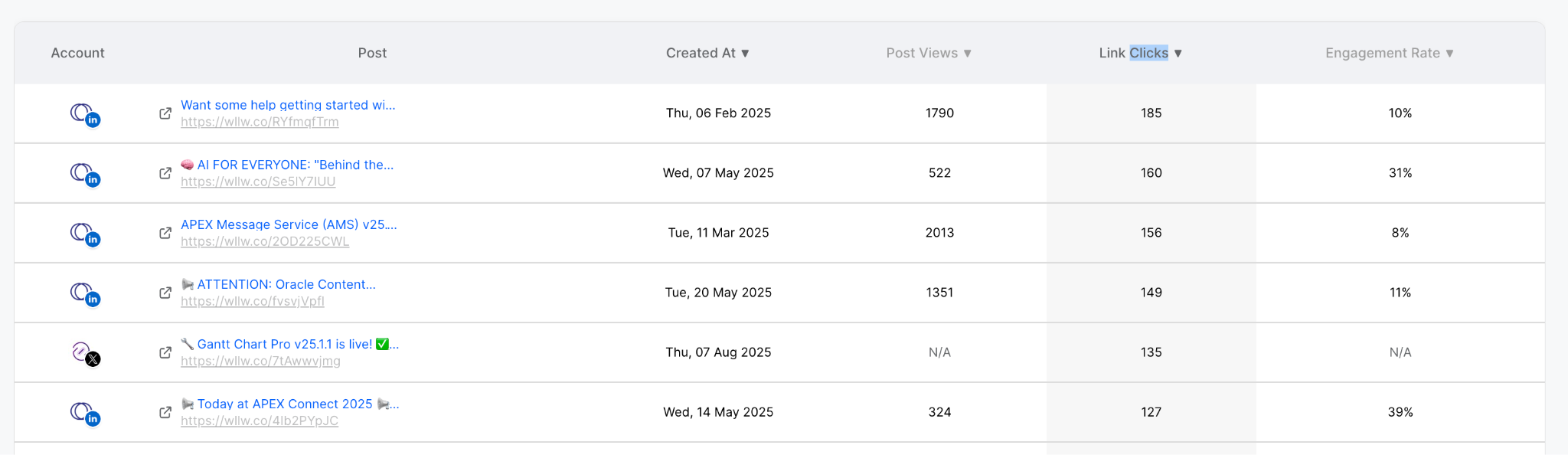Viewport: 1568px width, 455px height.
Task: Open 'APEX Message Service (AMS) v25' post title
Action: coord(289,224)
